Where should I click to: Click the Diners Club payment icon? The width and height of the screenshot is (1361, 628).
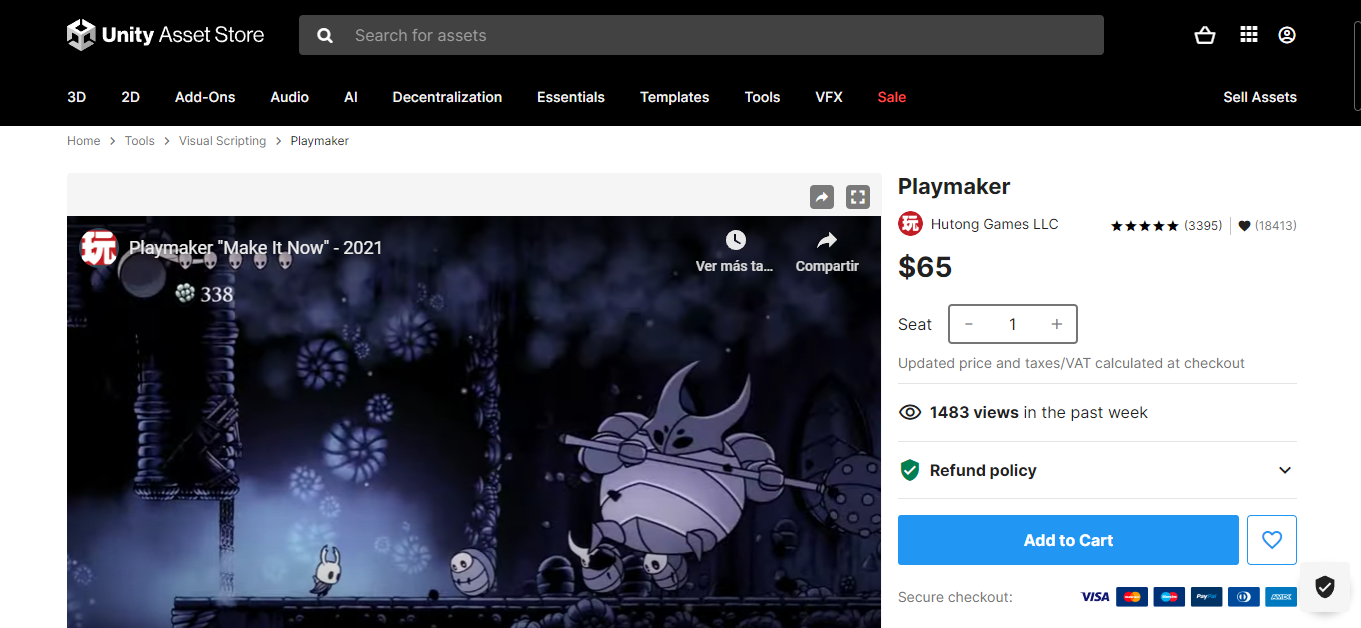[1243, 597]
